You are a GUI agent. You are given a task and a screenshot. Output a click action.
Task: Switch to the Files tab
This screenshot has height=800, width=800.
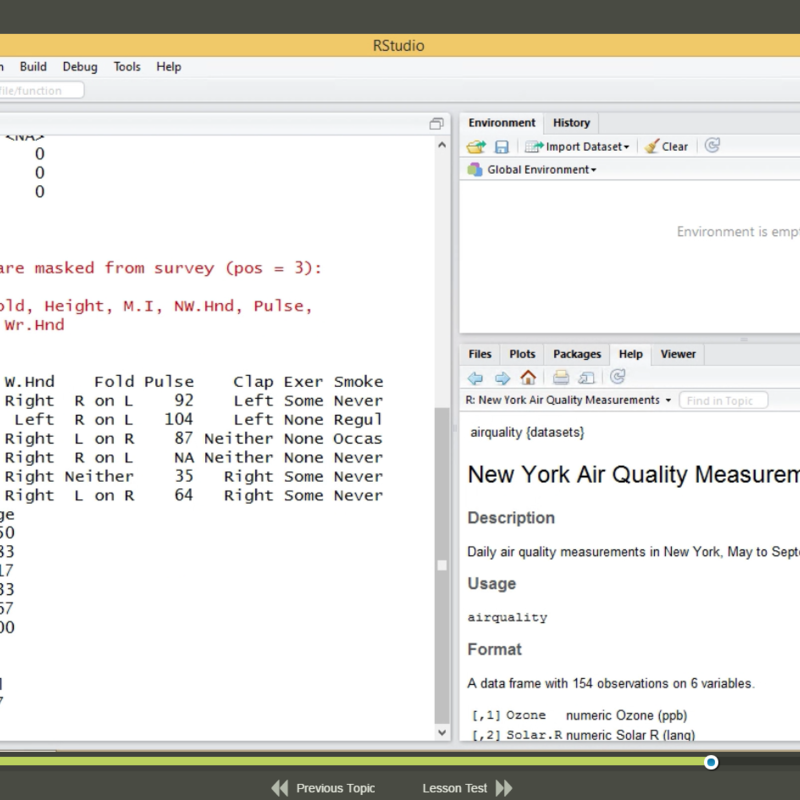pos(480,354)
